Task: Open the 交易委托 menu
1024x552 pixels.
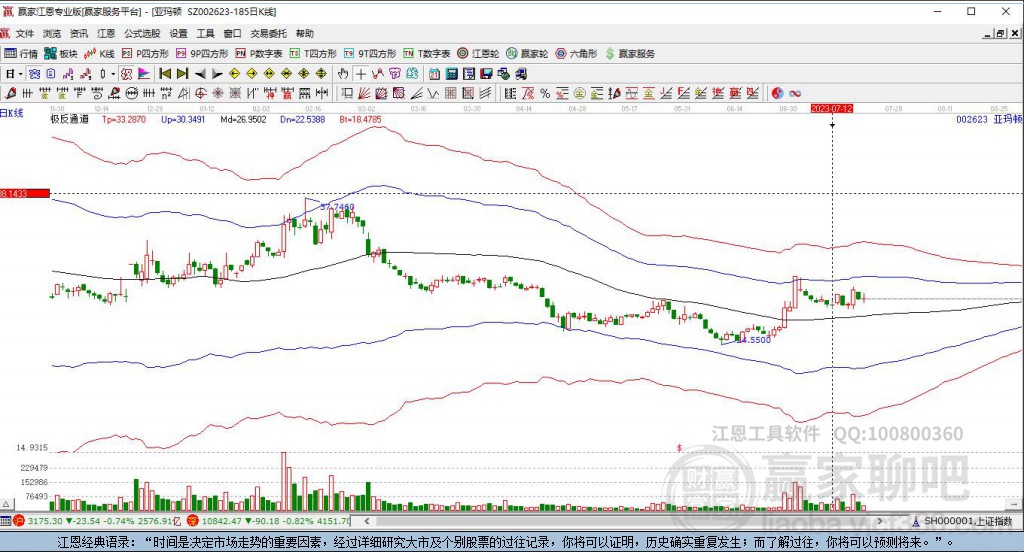Action: click(x=268, y=33)
